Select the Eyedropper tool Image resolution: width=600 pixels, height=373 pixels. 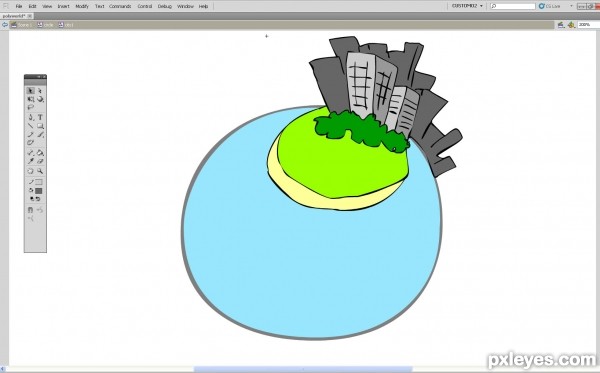31,161
